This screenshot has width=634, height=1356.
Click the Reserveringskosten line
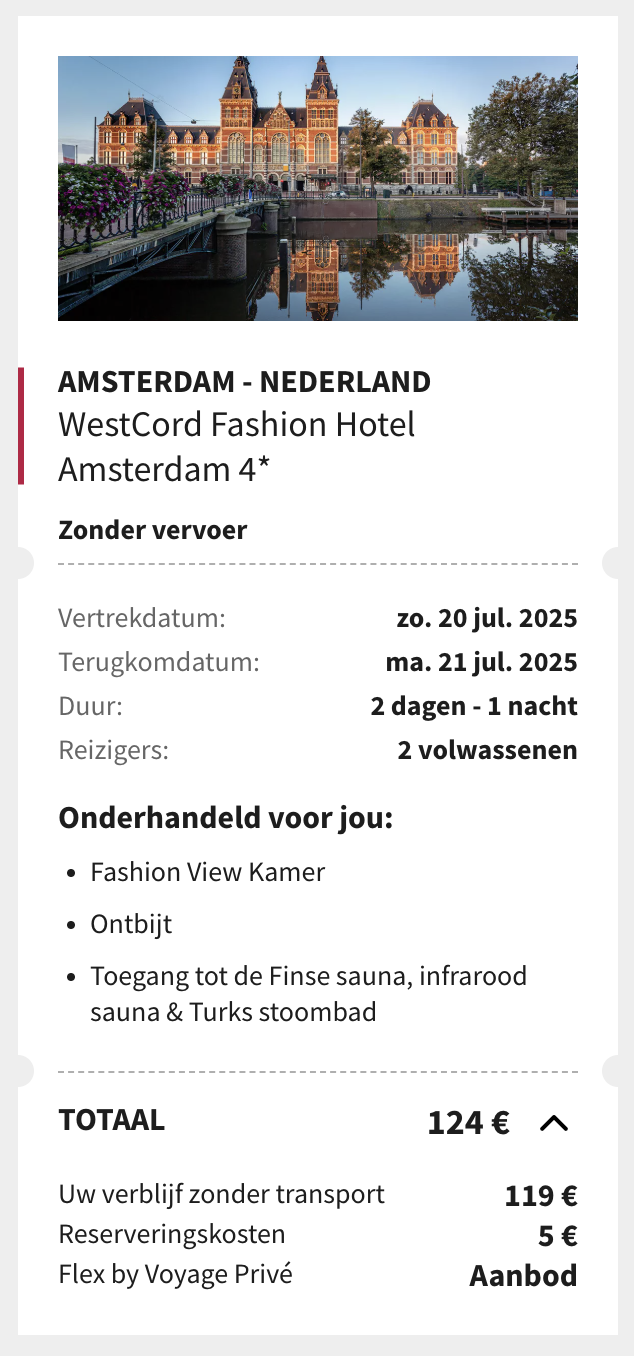[x=172, y=1234]
